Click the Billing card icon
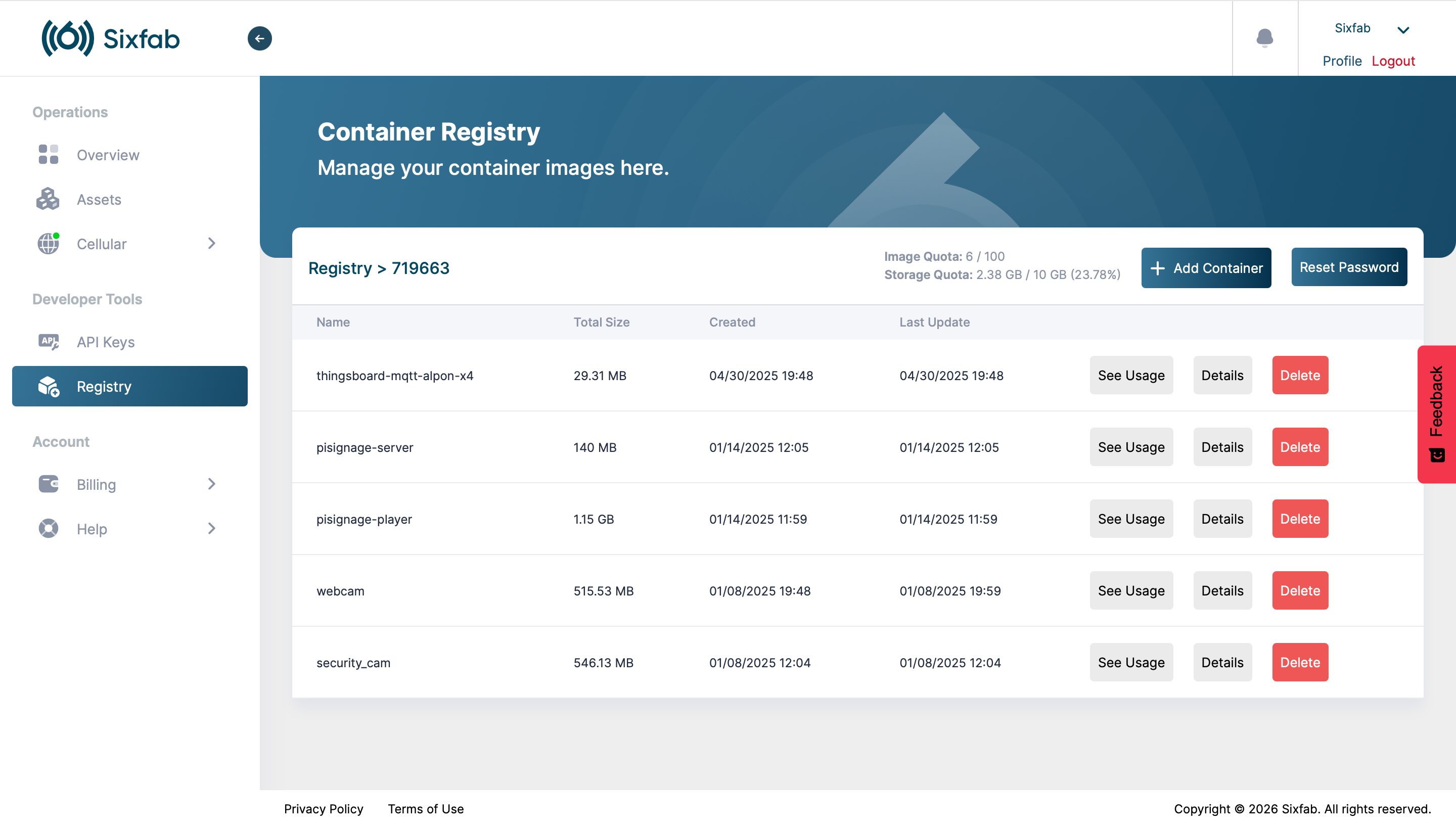The width and height of the screenshot is (1456, 828). pyautogui.click(x=49, y=484)
